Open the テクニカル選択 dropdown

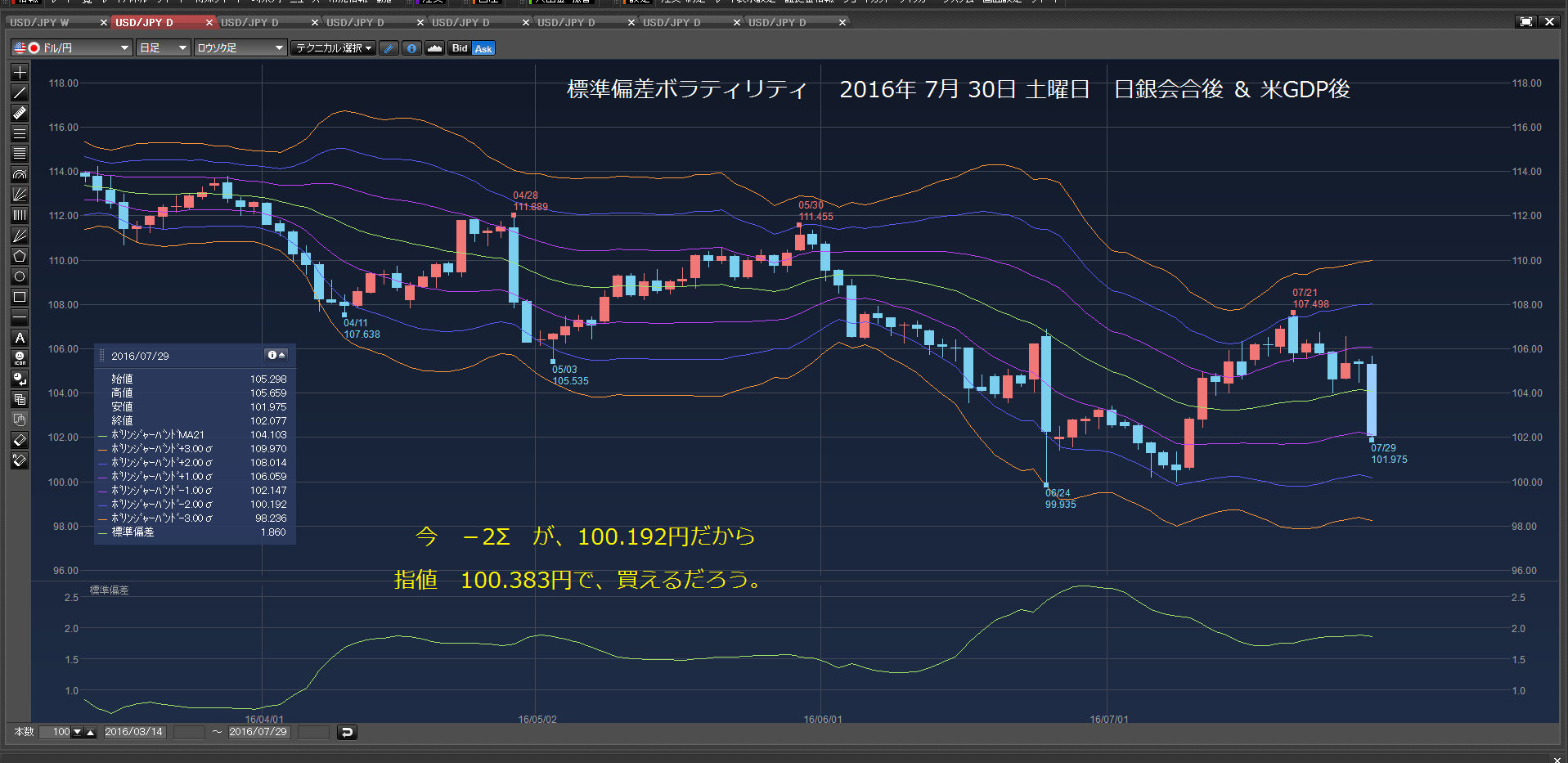pos(334,48)
